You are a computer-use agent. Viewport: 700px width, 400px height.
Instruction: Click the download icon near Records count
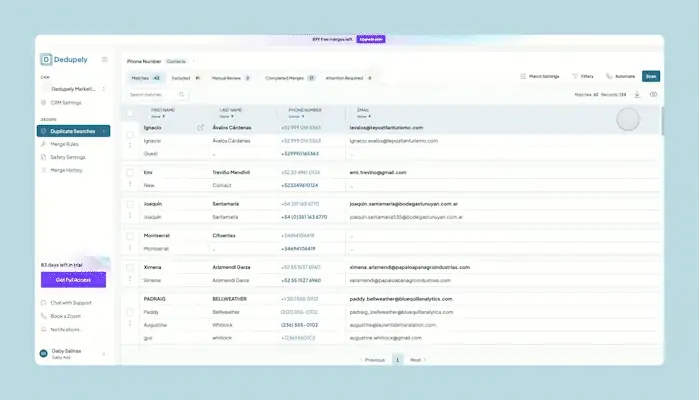click(637, 95)
